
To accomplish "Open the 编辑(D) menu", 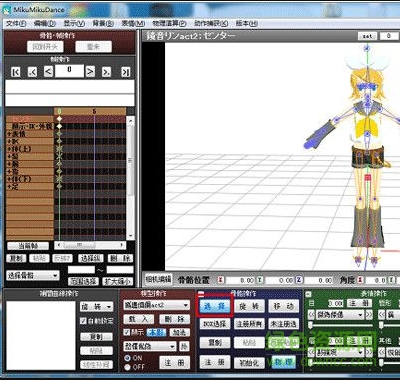I will pyautogui.click(x=45, y=23).
